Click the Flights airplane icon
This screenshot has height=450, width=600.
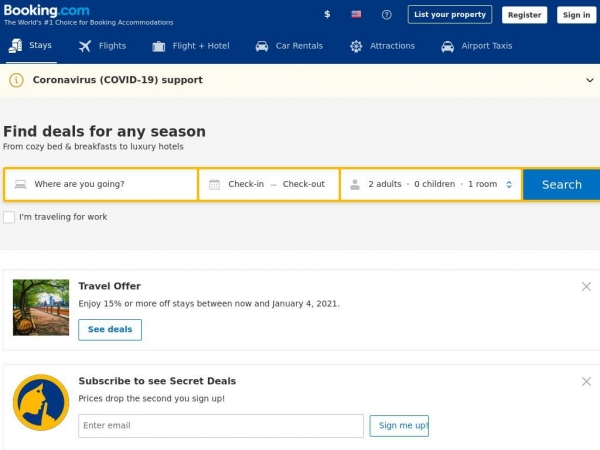tap(85, 46)
